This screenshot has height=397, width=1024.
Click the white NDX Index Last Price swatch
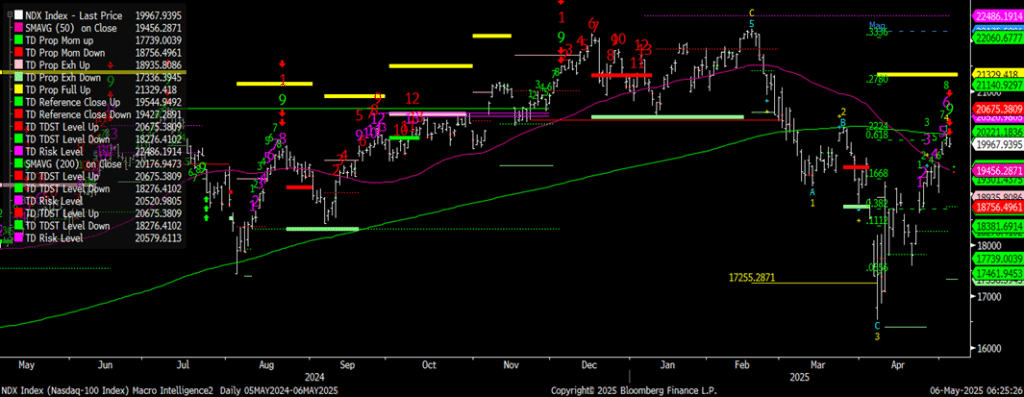point(18,16)
